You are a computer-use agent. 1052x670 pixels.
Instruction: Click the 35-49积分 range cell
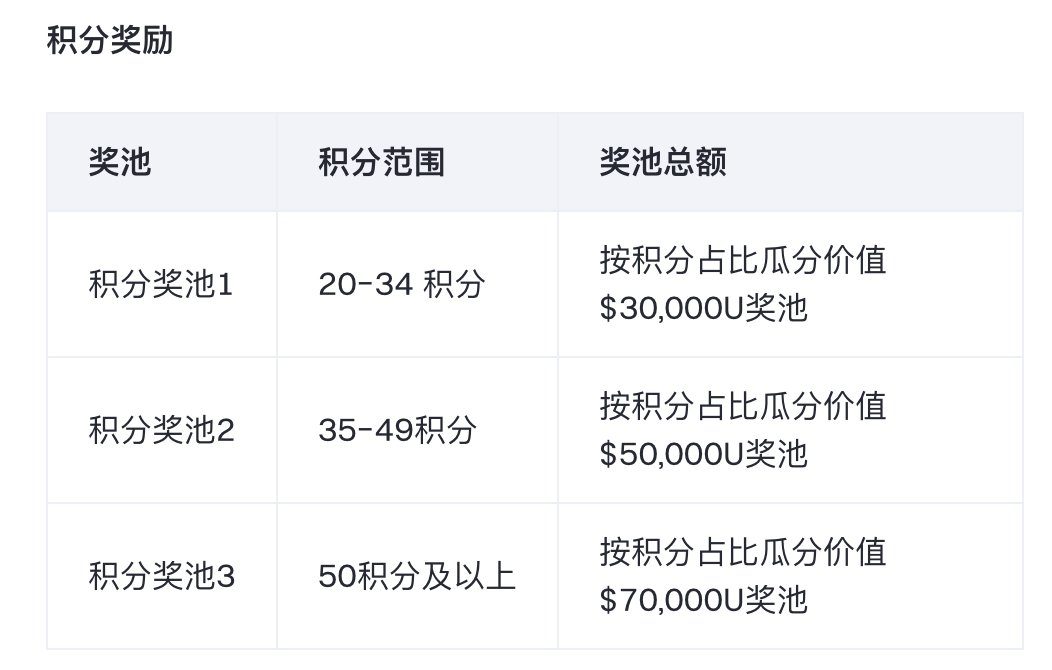(x=397, y=430)
